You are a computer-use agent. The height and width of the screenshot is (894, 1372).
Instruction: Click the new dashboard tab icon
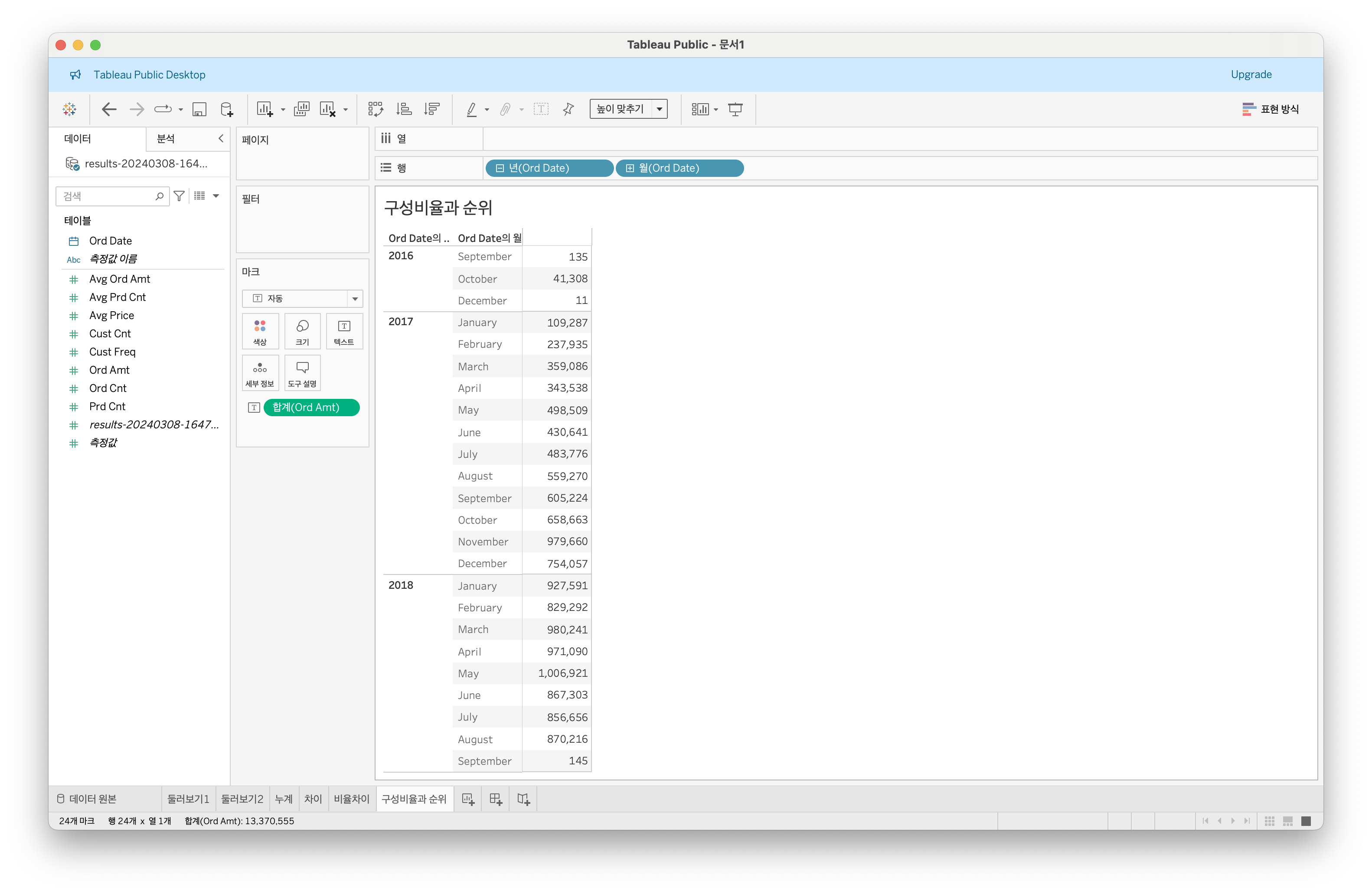click(x=495, y=799)
